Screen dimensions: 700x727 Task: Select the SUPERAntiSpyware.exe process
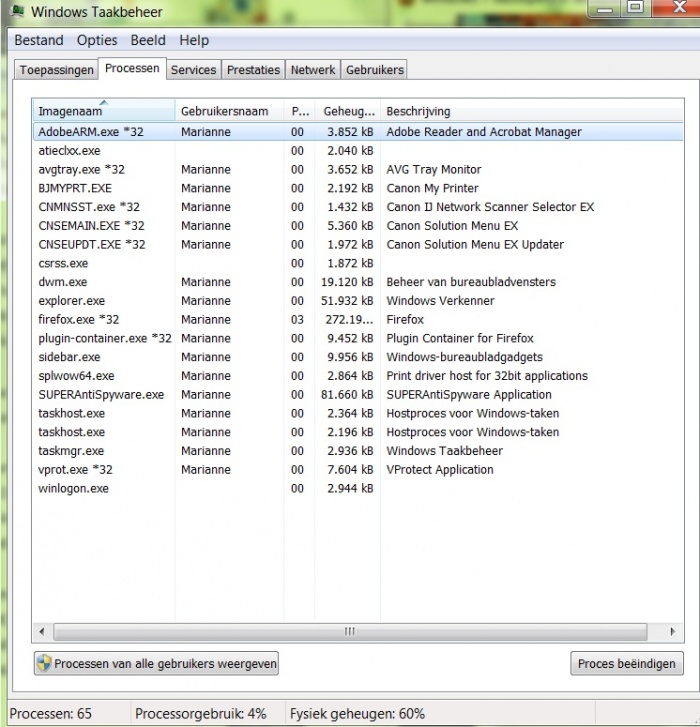pyautogui.click(x=358, y=395)
